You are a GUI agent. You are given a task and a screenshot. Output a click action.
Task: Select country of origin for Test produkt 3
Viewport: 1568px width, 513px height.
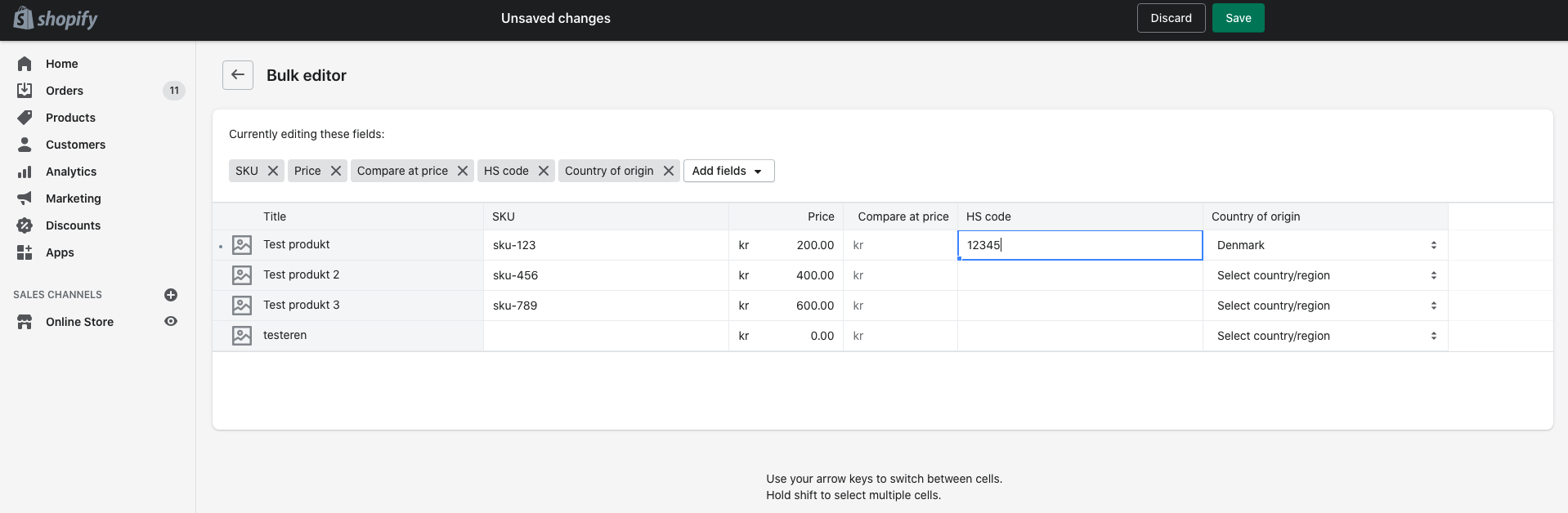pos(1324,306)
